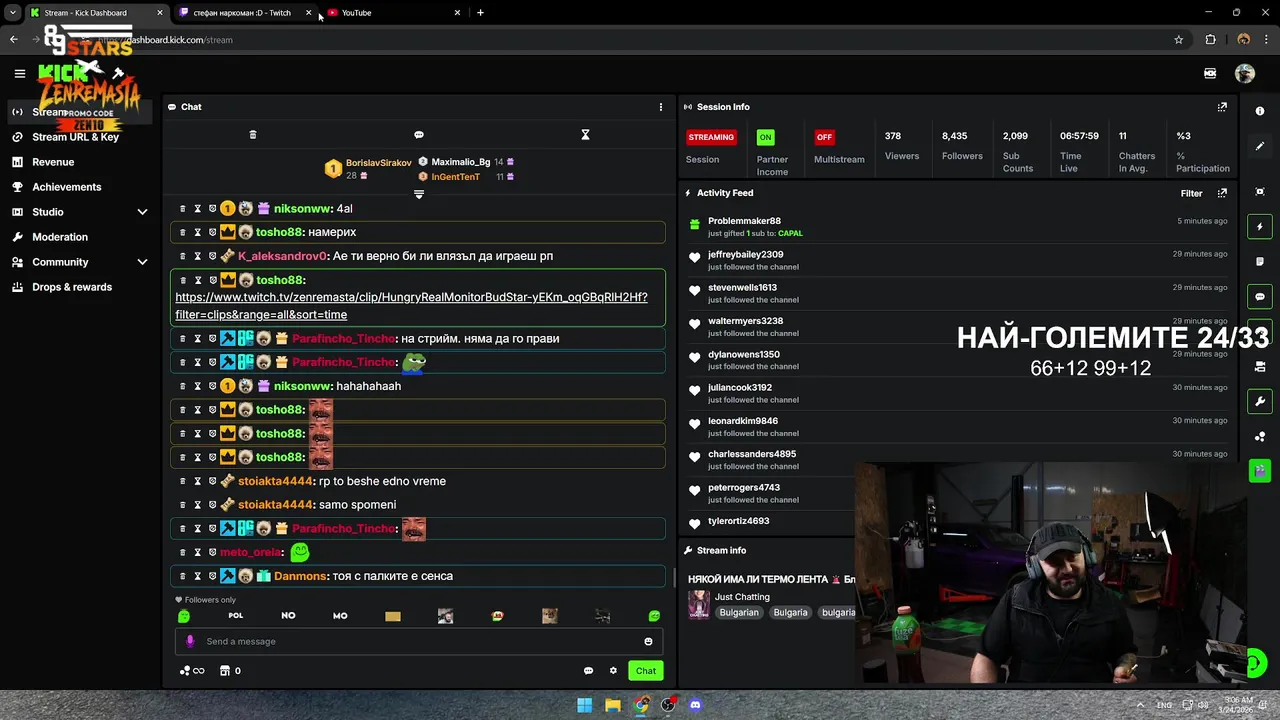Open Drops & rewards page

point(72,287)
